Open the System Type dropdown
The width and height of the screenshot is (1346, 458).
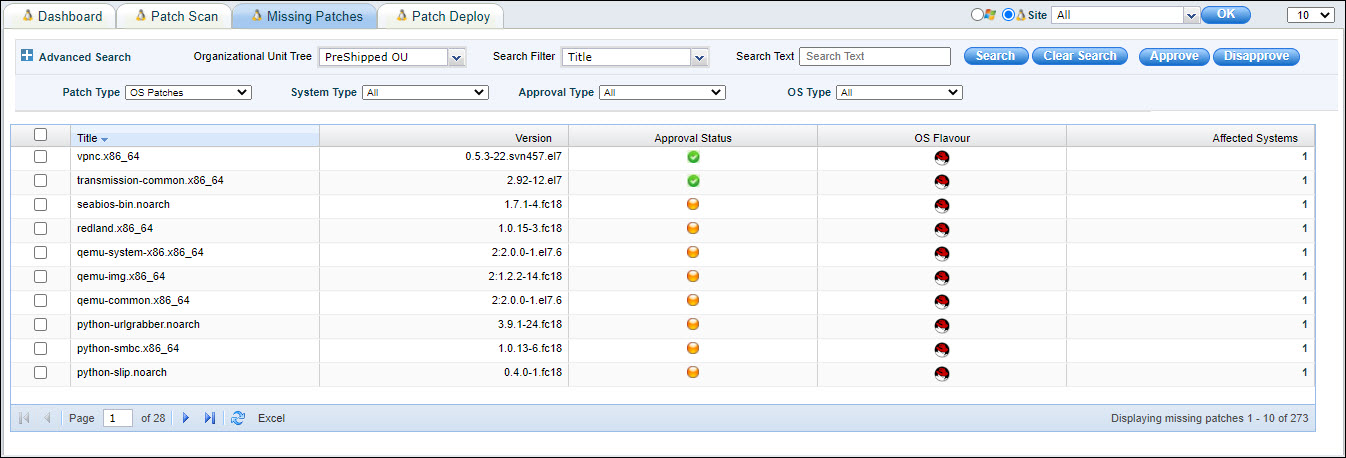[427, 92]
